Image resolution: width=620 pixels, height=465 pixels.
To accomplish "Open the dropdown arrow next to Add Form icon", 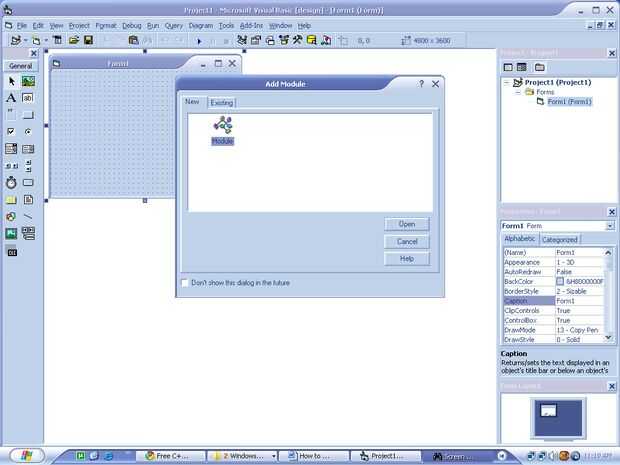I will tap(46, 40).
